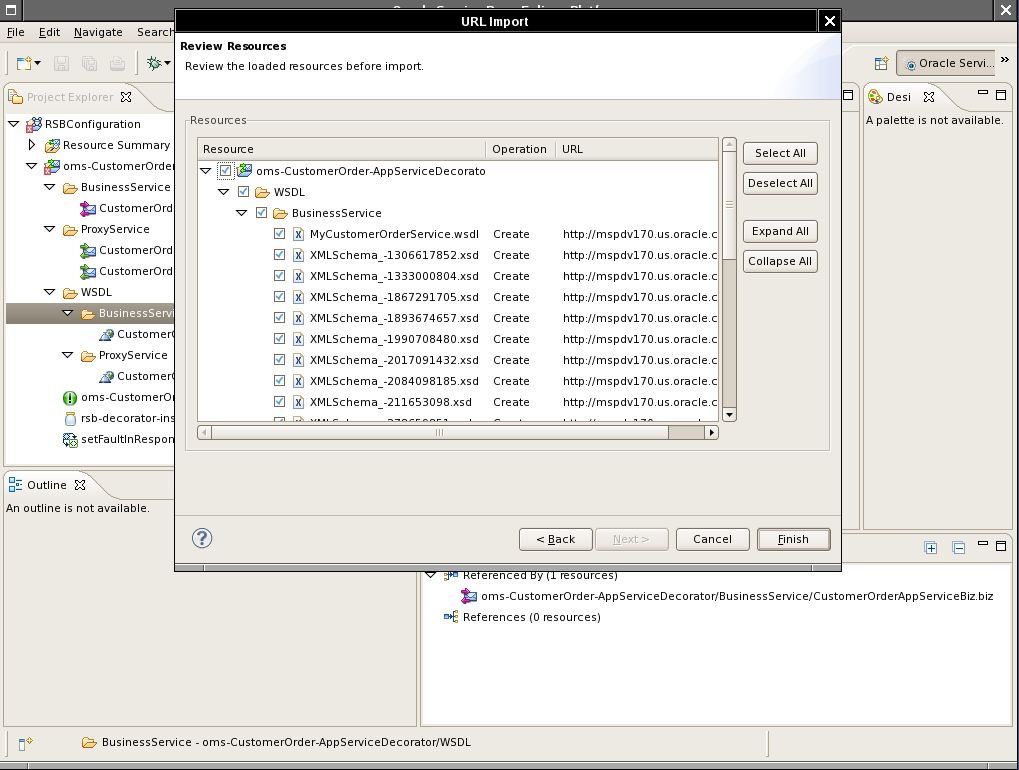Collapse the oms-CustomerOrder-AppServiceDecorator node in dialog
This screenshot has height=770, width=1019.
pyautogui.click(x=205, y=171)
